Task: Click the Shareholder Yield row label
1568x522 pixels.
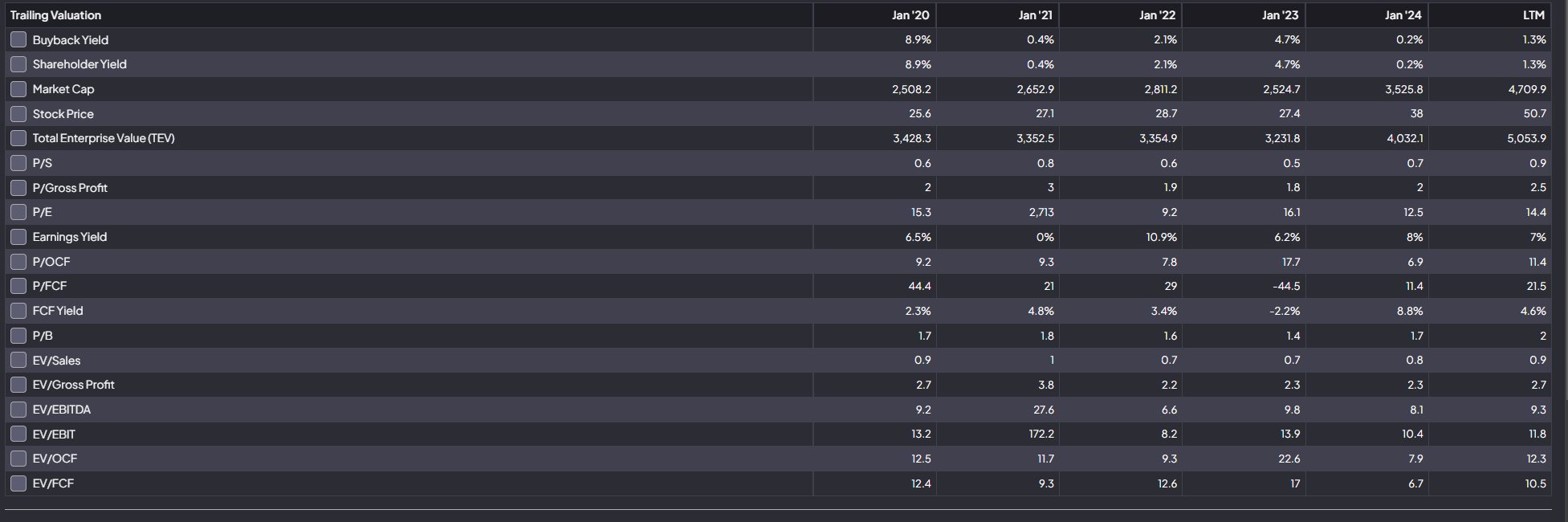Action: click(79, 64)
